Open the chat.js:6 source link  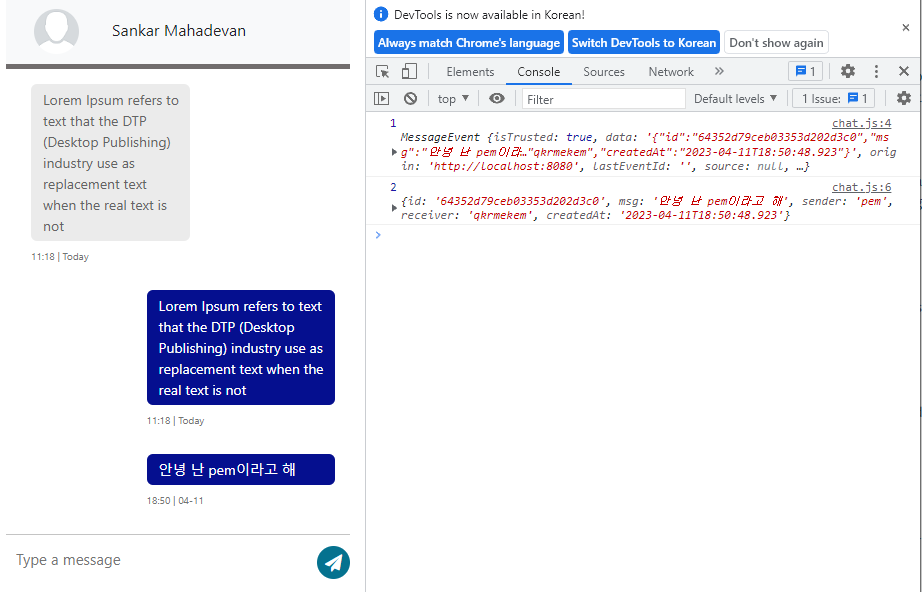click(861, 188)
